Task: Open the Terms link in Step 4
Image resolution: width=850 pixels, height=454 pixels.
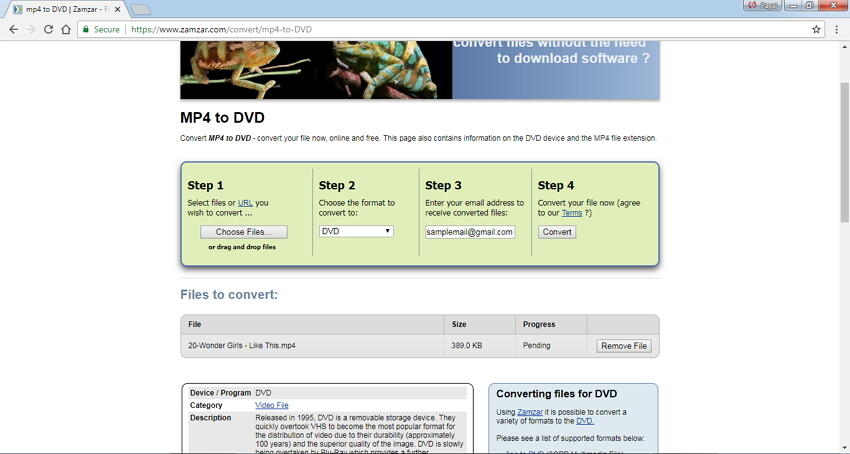Action: pos(571,213)
